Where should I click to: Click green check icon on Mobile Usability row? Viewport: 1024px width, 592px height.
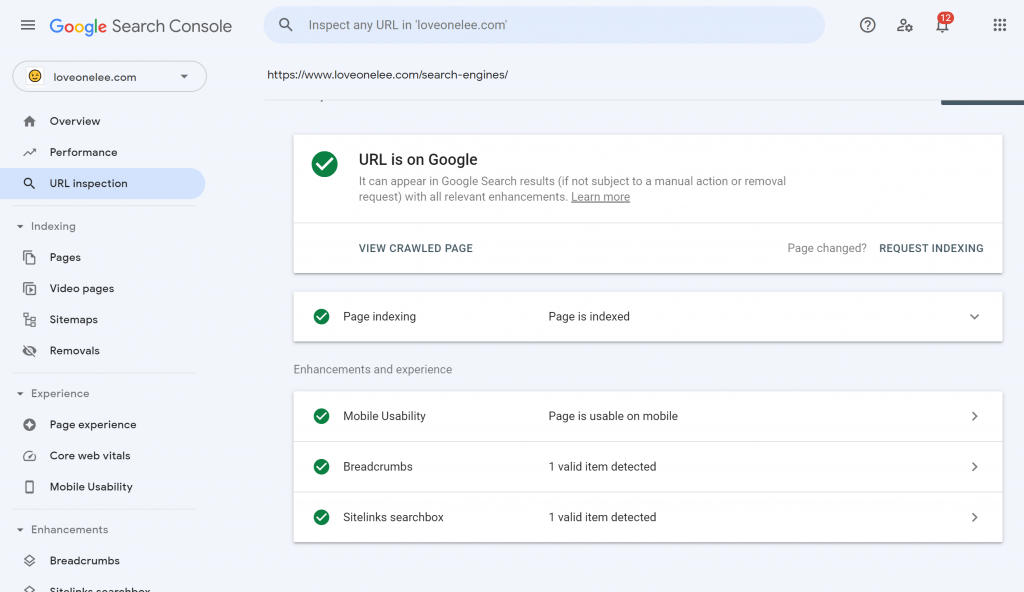(x=321, y=416)
